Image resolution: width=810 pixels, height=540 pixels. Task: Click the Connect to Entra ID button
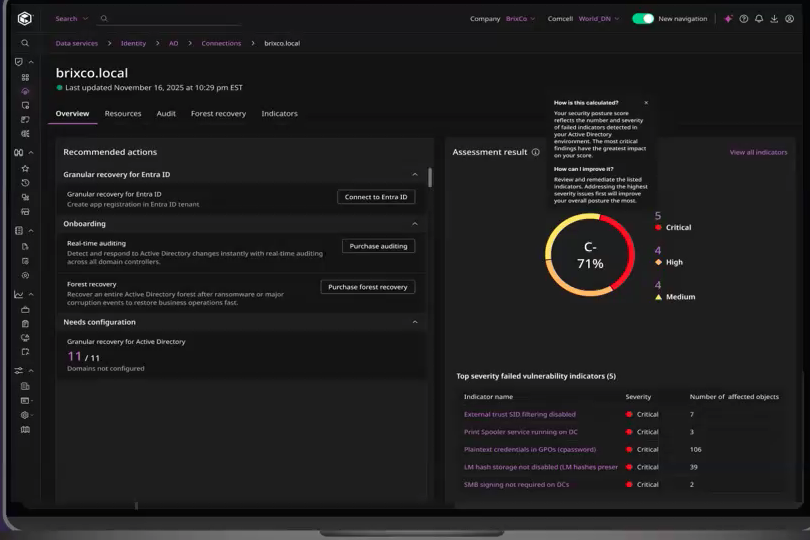coord(376,197)
